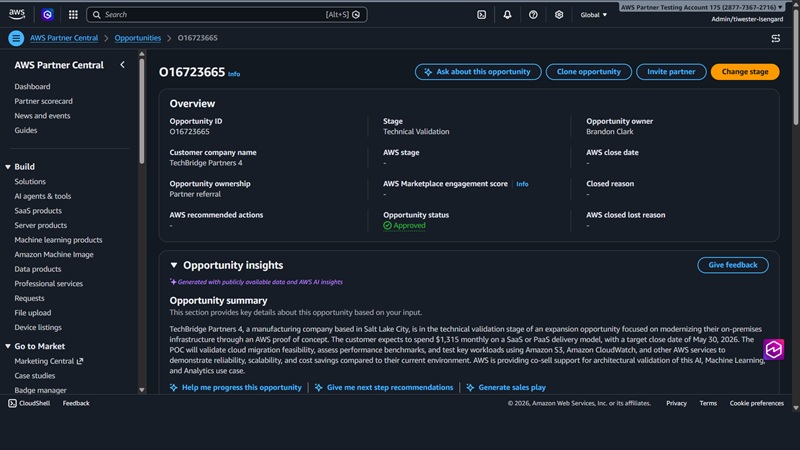
Task: Collapse the Build section in sidebar
Action: (x=9, y=167)
